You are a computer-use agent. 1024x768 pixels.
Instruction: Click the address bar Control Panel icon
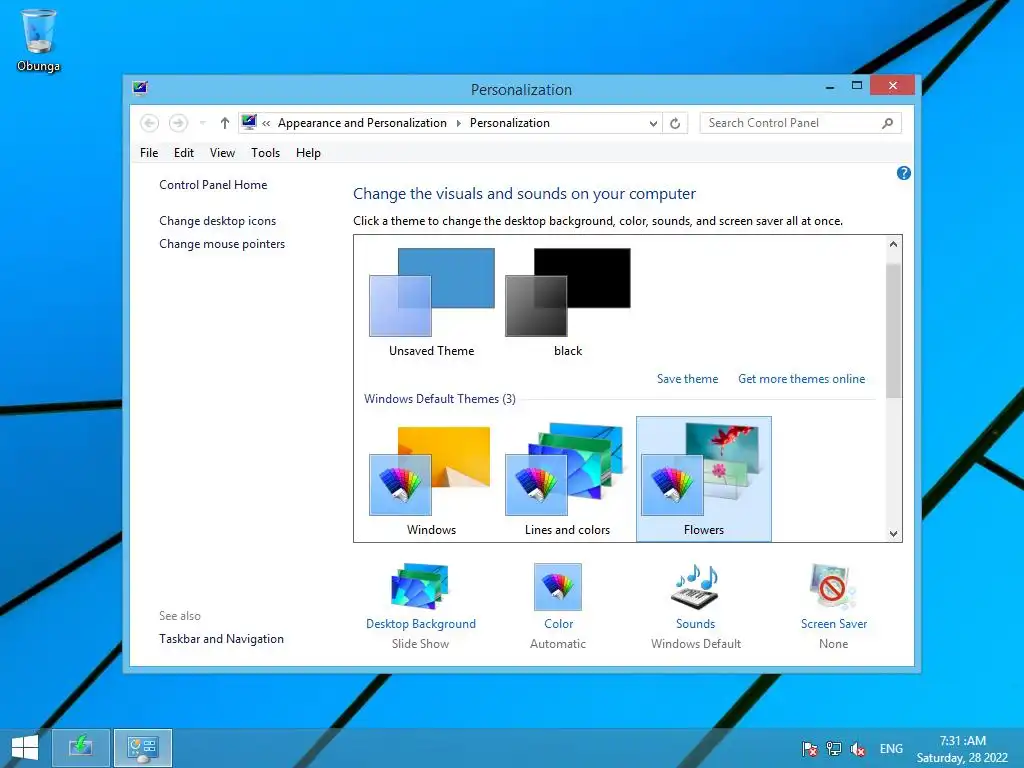pyautogui.click(x=249, y=122)
